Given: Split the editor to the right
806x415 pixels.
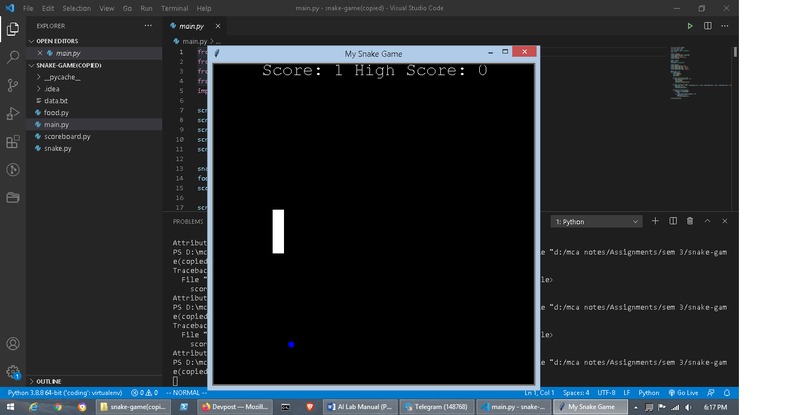Looking at the screenshot, I should 708,26.
